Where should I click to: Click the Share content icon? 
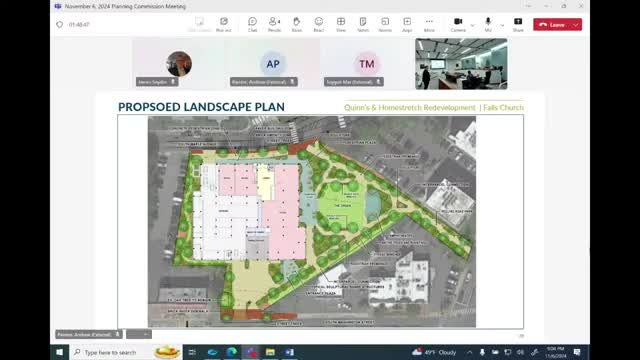coord(518,24)
